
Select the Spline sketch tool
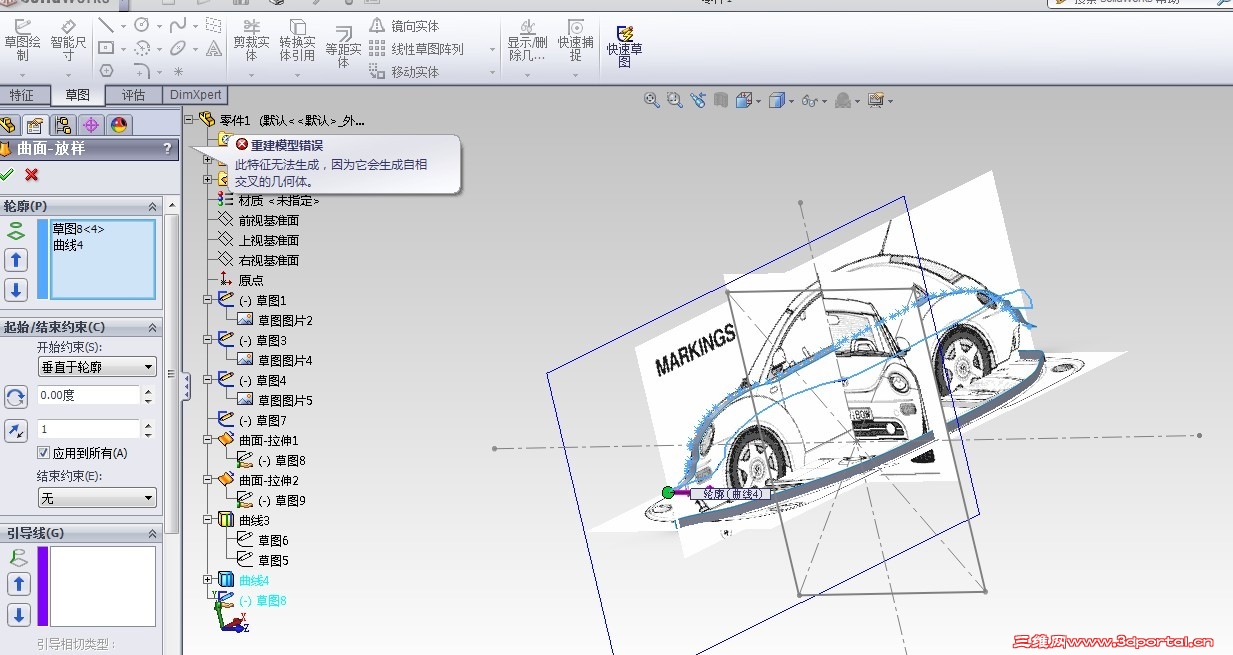(178, 25)
